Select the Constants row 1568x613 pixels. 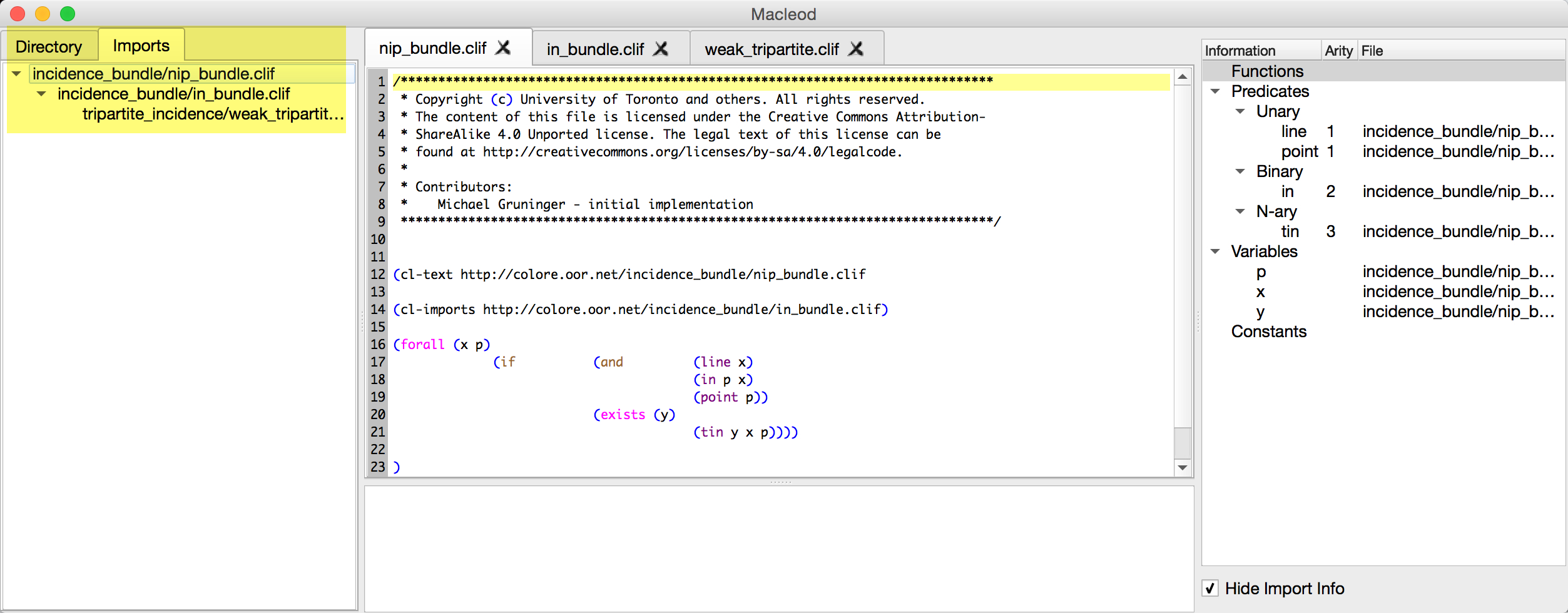point(1383,332)
